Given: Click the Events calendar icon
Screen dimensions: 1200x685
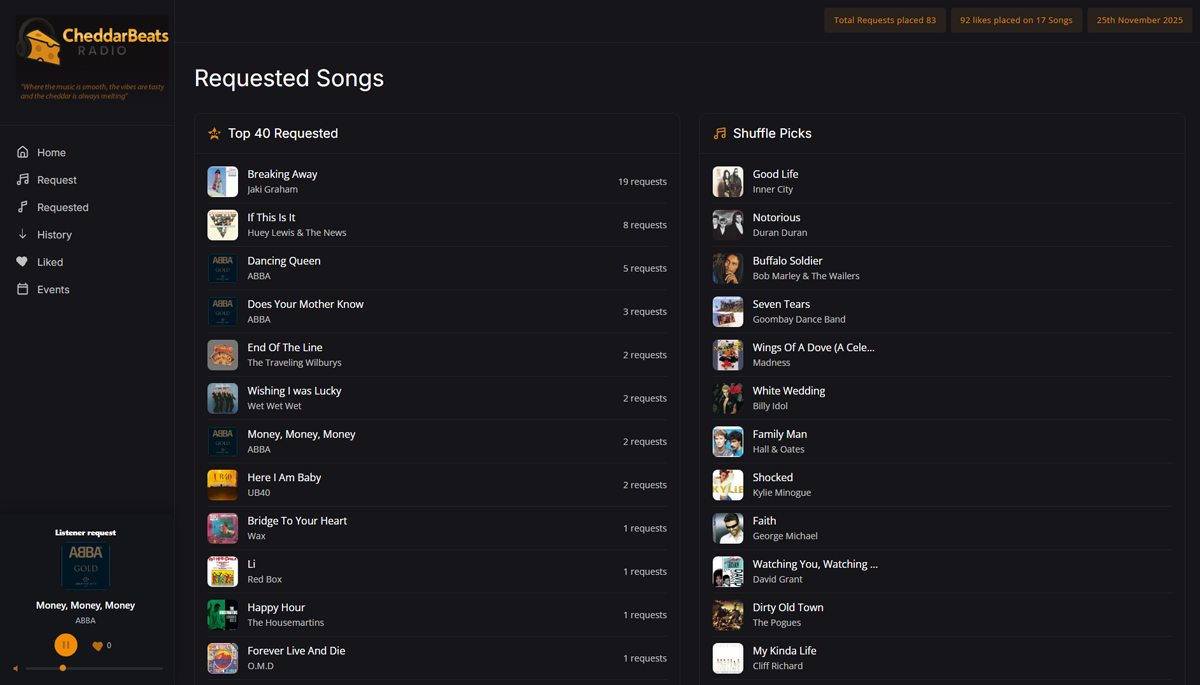Looking at the screenshot, I should tap(23, 290).
